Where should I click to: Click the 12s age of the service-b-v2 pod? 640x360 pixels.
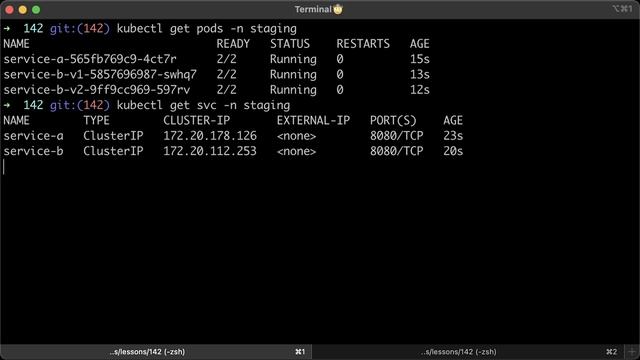420,90
